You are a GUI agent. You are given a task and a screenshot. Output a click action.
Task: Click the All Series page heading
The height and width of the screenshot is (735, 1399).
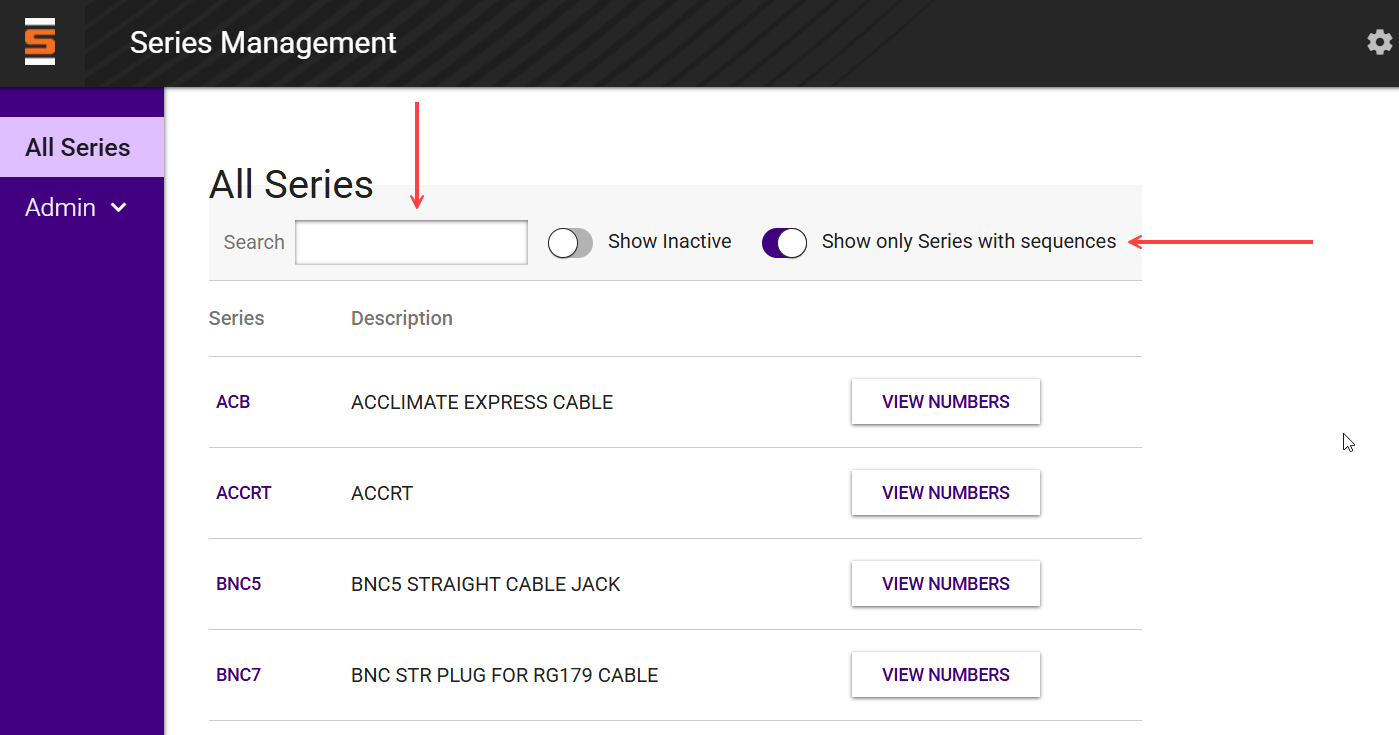[x=291, y=185]
